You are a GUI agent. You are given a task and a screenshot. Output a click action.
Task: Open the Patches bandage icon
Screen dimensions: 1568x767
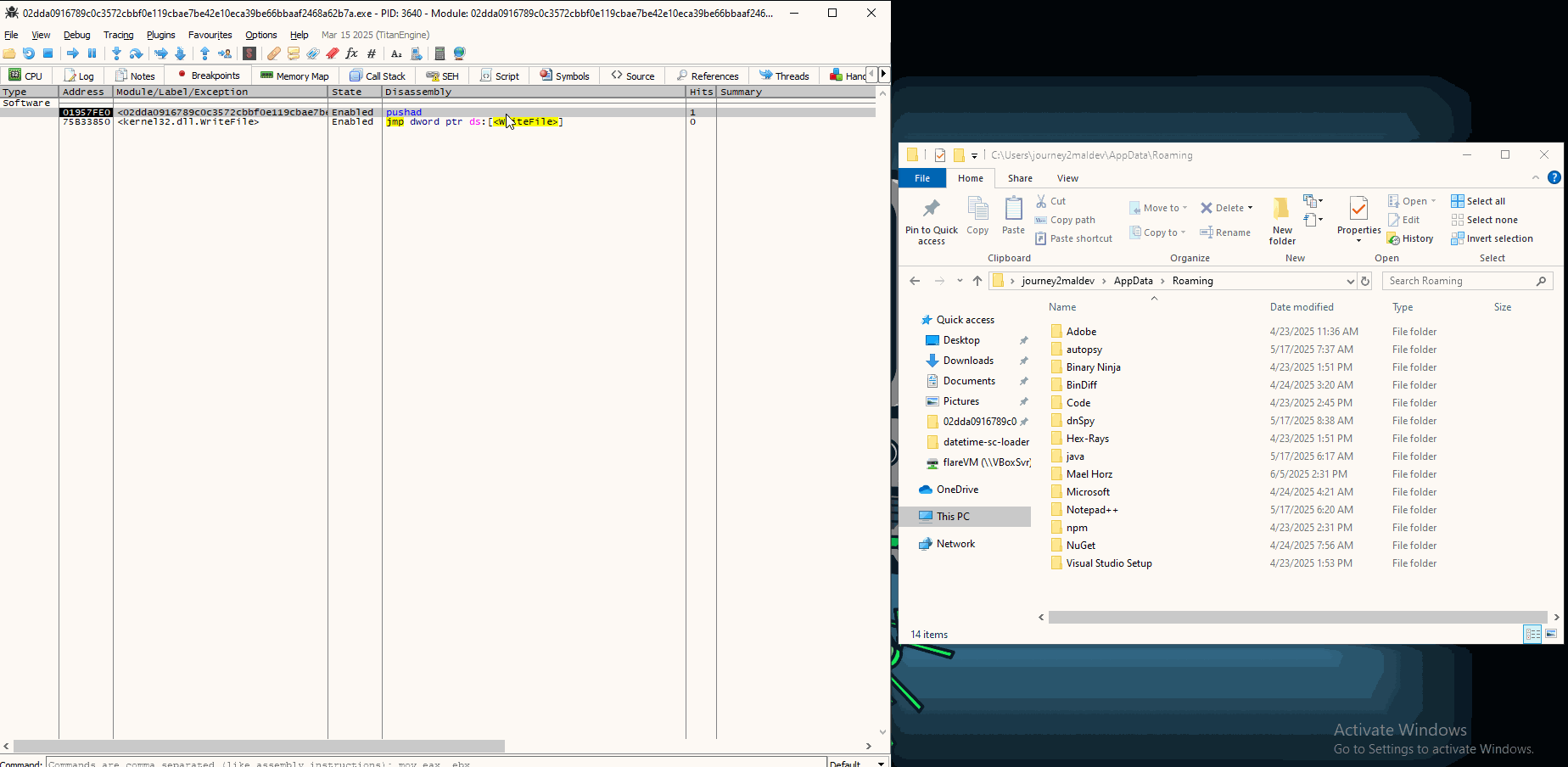click(274, 53)
